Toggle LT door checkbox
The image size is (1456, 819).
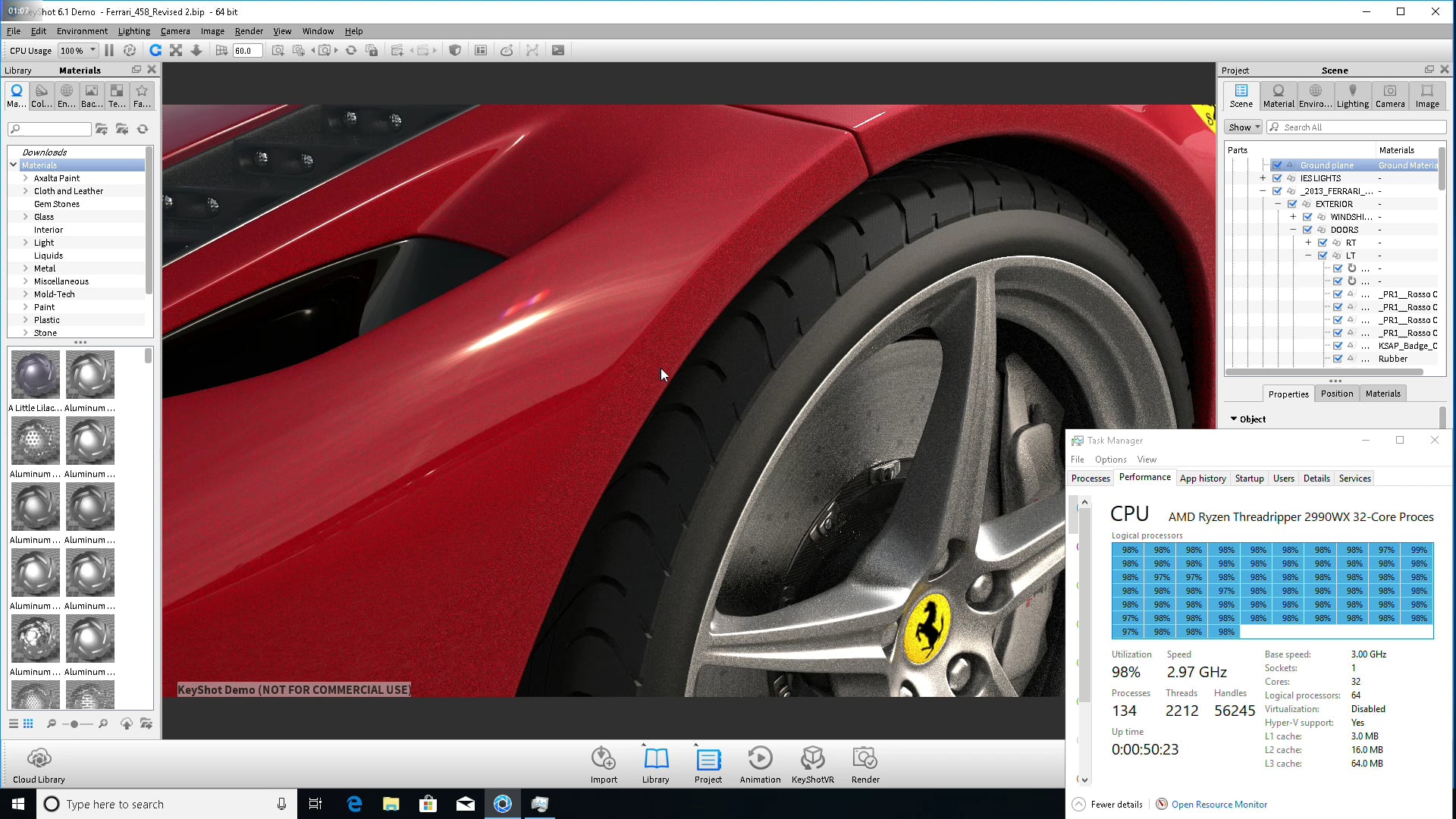click(x=1323, y=256)
